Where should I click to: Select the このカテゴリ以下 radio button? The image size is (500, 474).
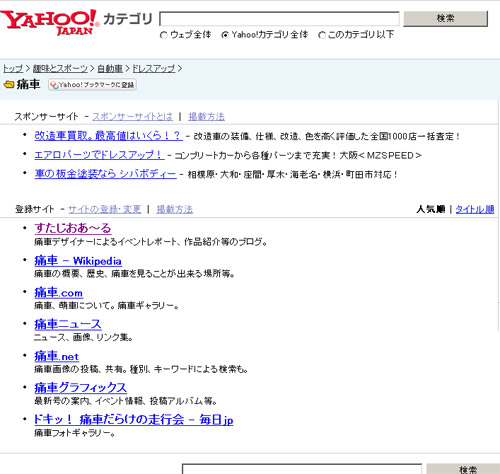[x=322, y=35]
